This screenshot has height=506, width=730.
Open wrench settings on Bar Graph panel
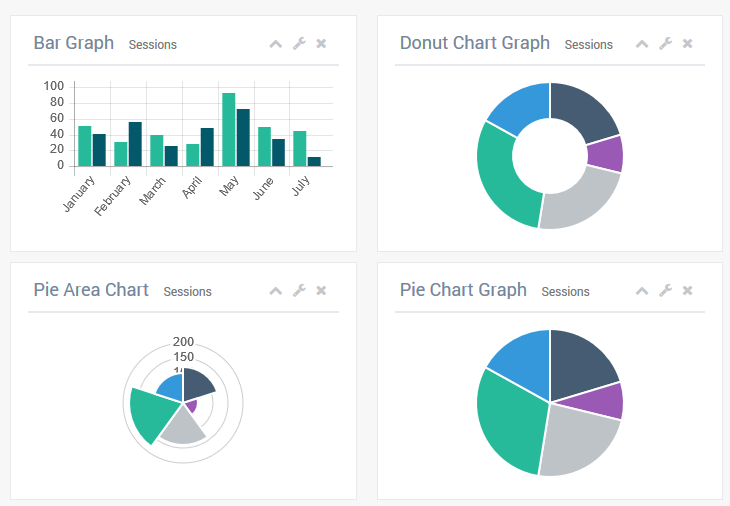(x=298, y=44)
